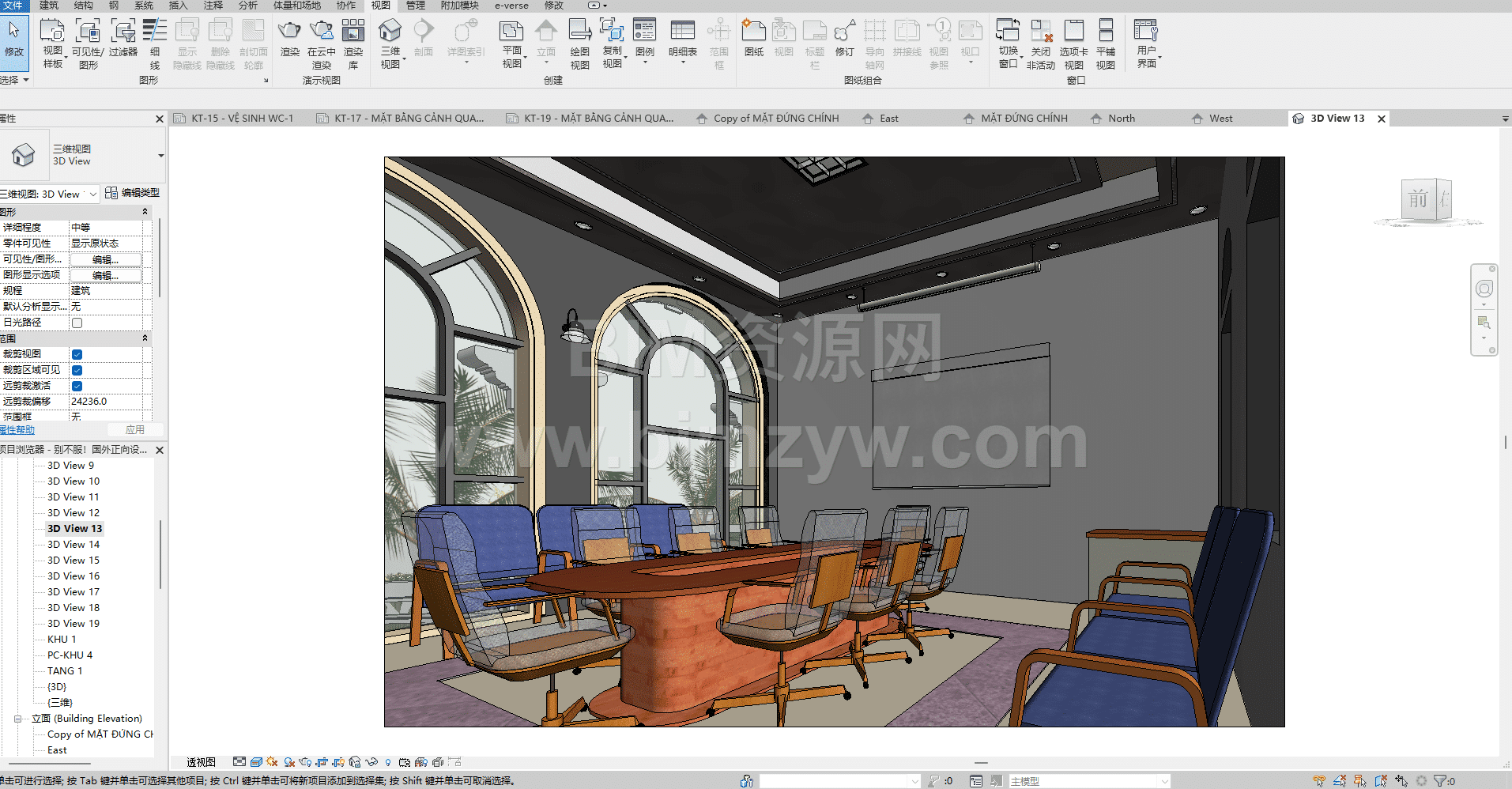This screenshot has width=1512, height=789.
Task: Expand the 图形 ribbon panel launcher arrow
Action: (266, 81)
